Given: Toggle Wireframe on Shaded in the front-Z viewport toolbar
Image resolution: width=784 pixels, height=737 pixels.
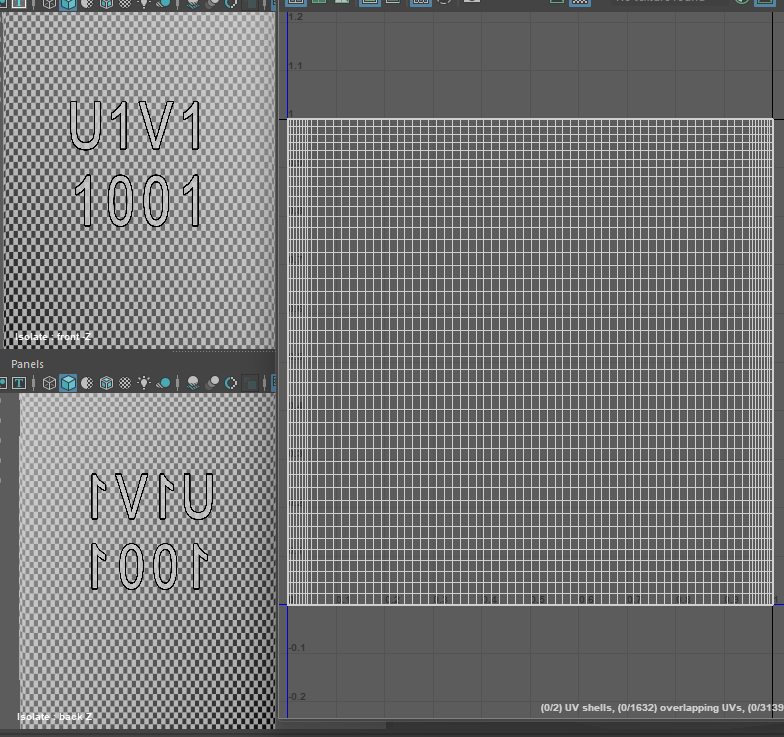Looking at the screenshot, I should coord(106,4).
